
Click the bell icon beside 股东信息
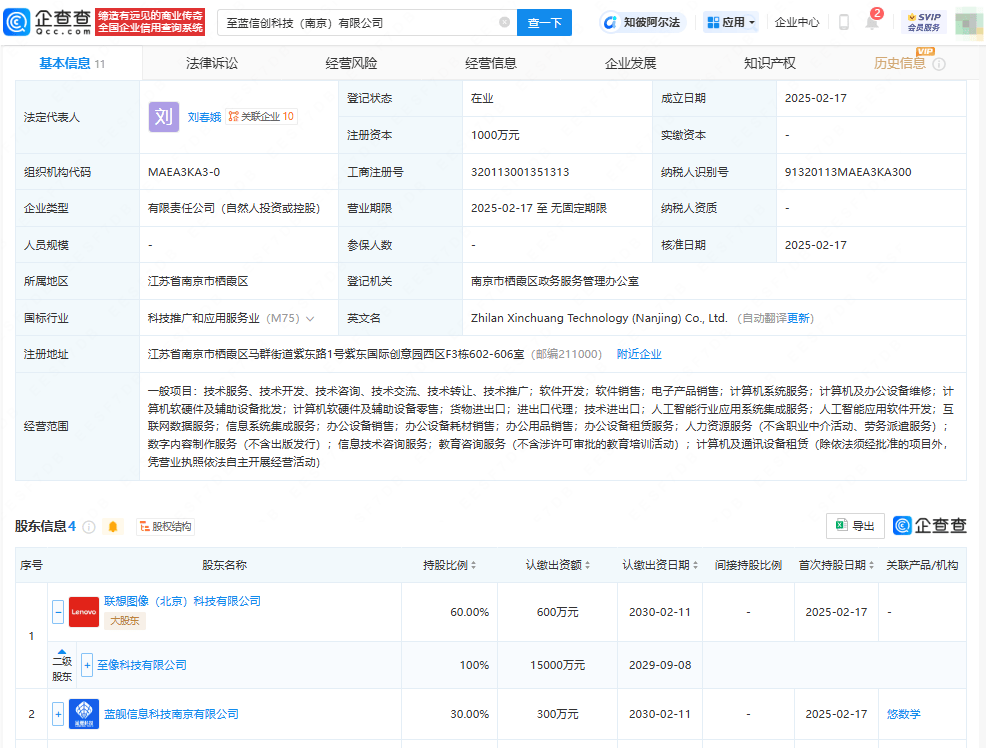[x=112, y=527]
